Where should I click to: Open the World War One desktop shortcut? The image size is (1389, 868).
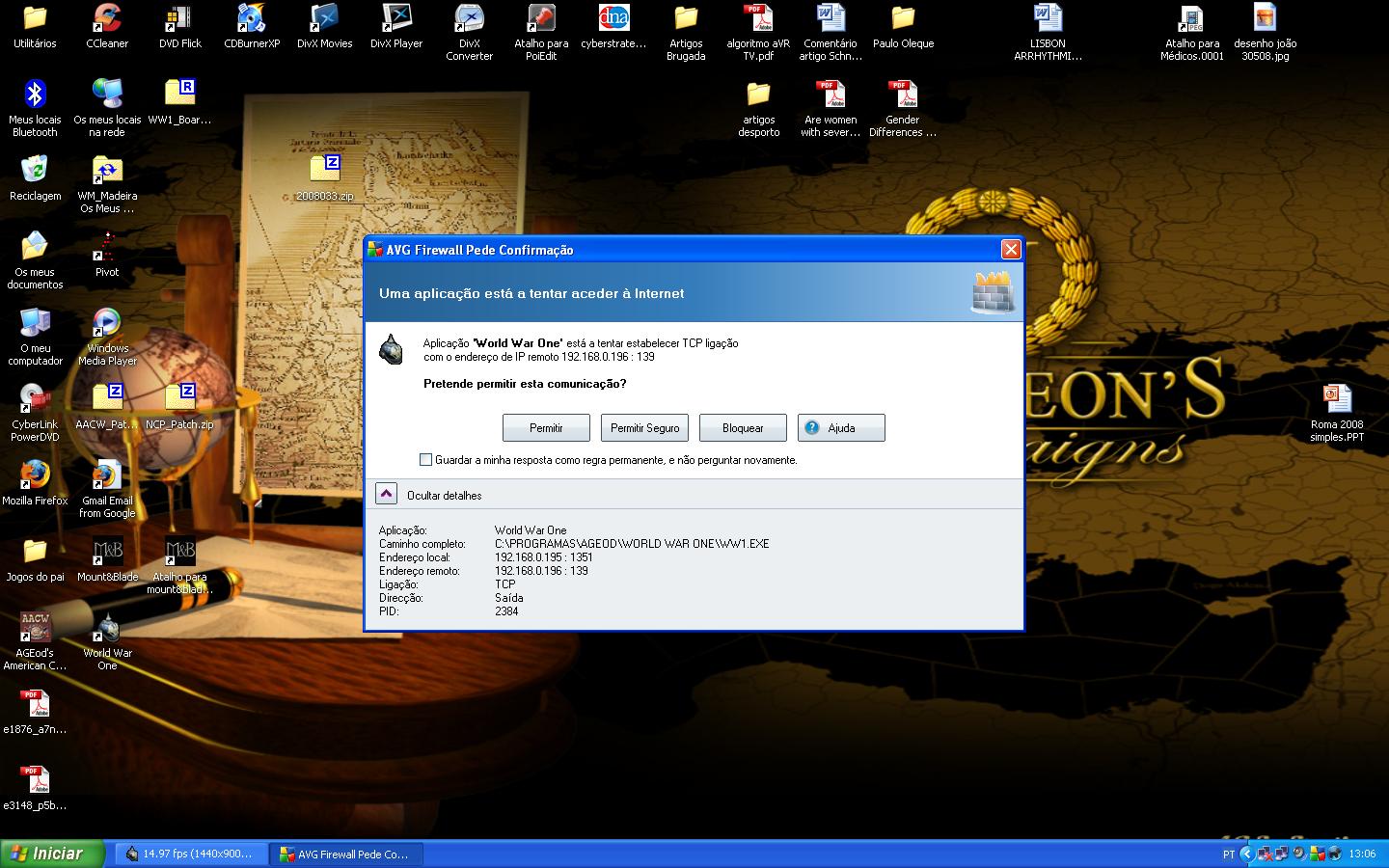click(107, 639)
